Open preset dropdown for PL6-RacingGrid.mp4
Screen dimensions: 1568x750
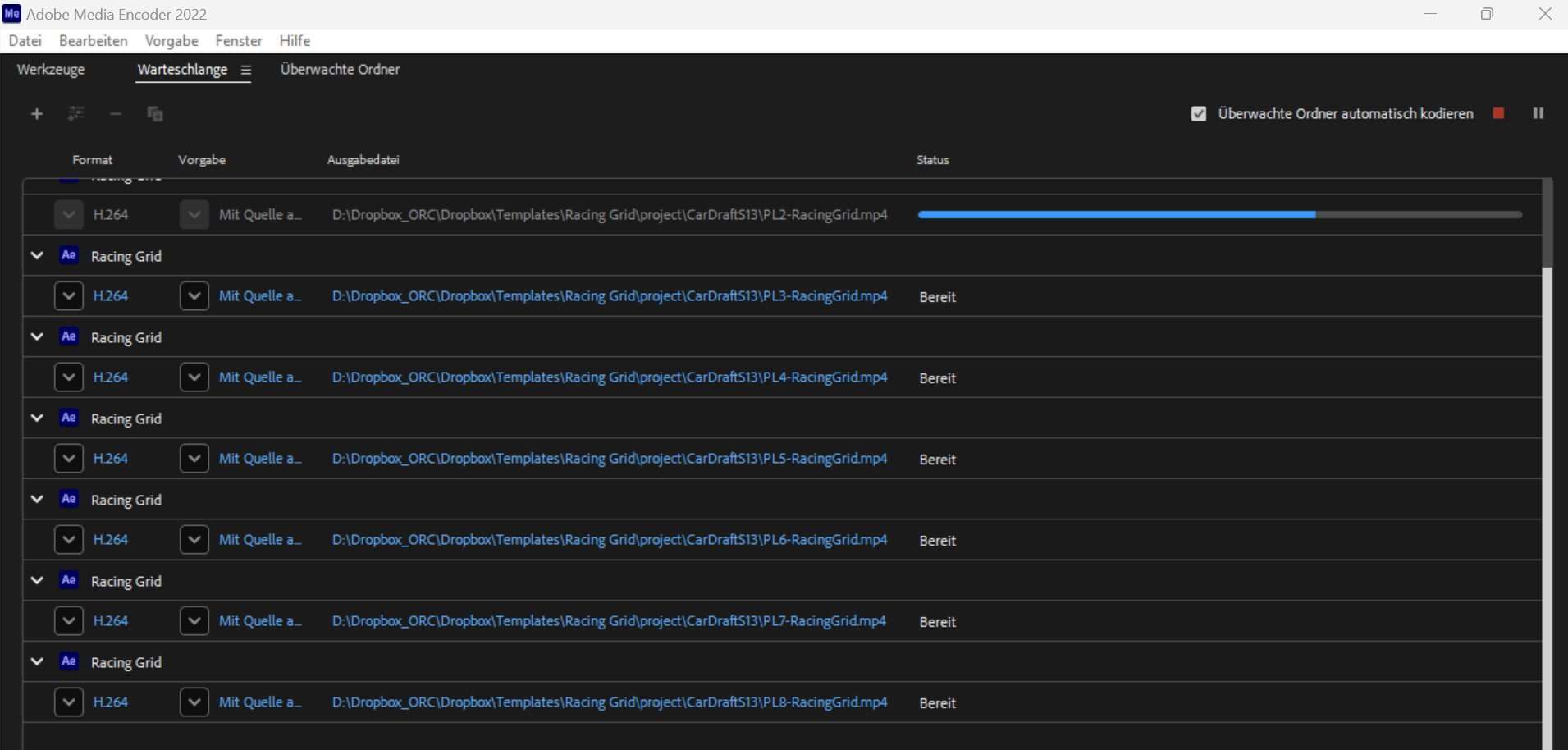click(x=194, y=540)
